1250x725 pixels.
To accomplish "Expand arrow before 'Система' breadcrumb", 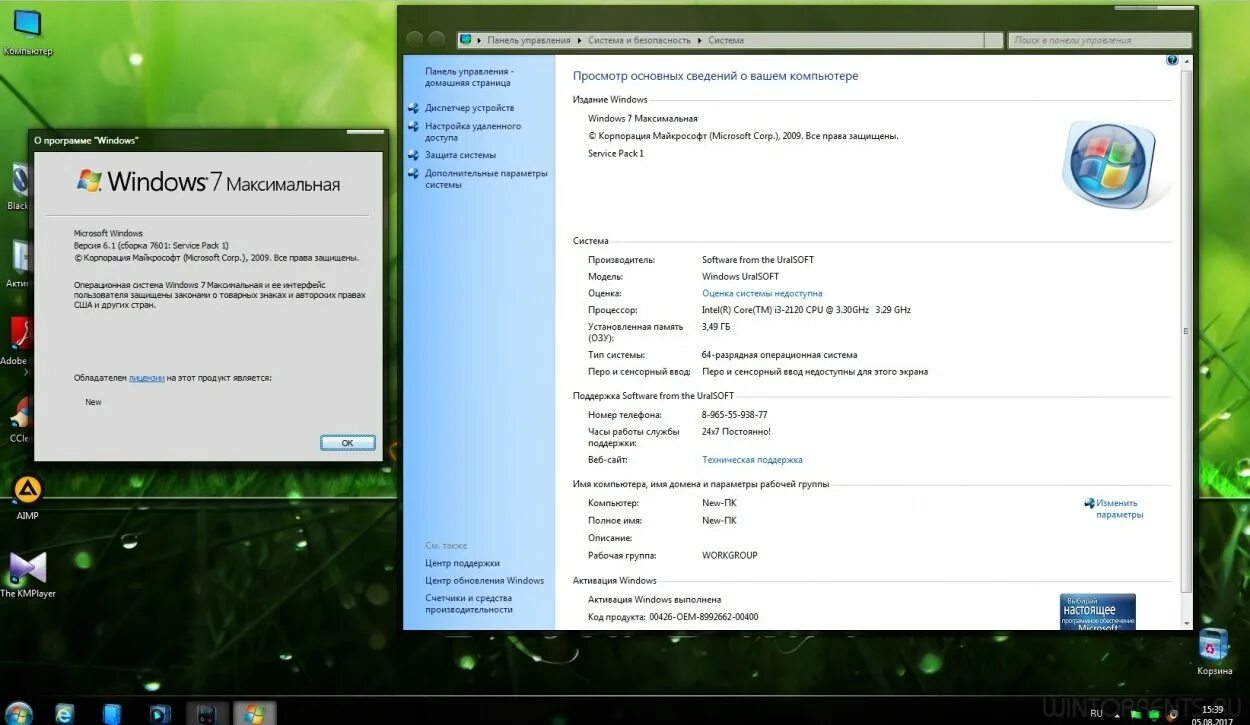I will click(699, 40).
